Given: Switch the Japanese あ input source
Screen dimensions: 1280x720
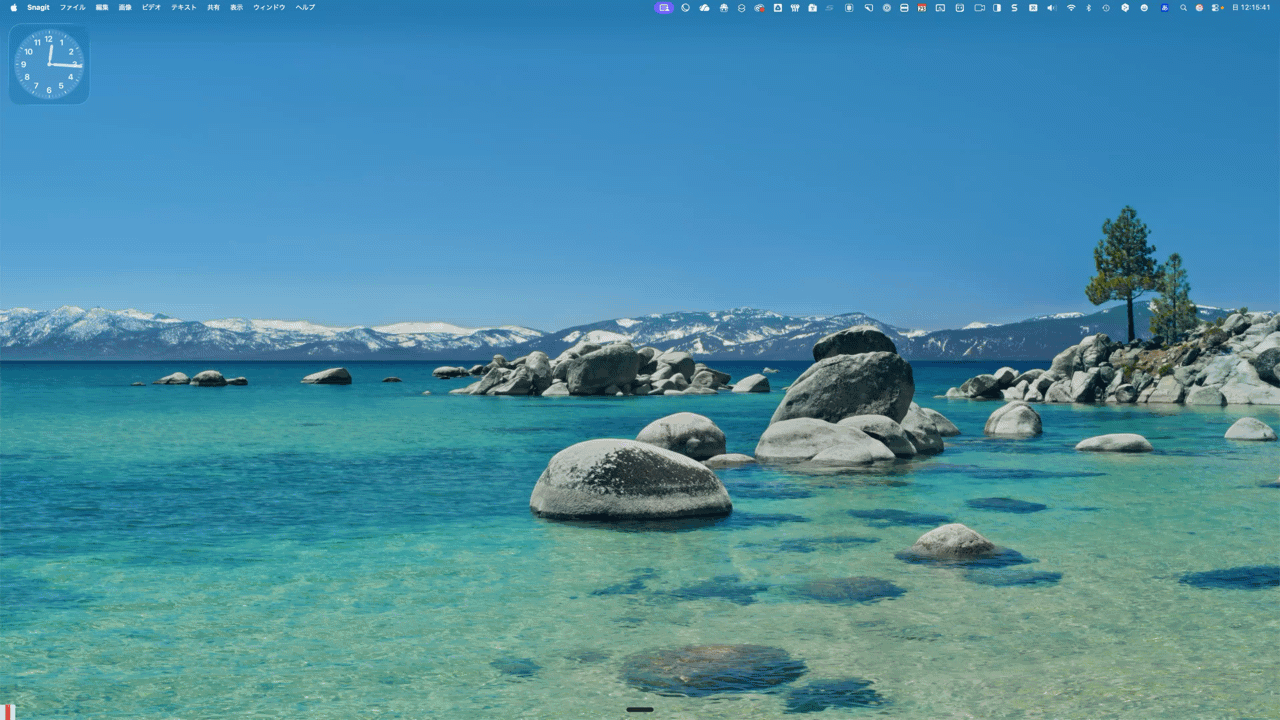Looking at the screenshot, I should pos(1165,7).
